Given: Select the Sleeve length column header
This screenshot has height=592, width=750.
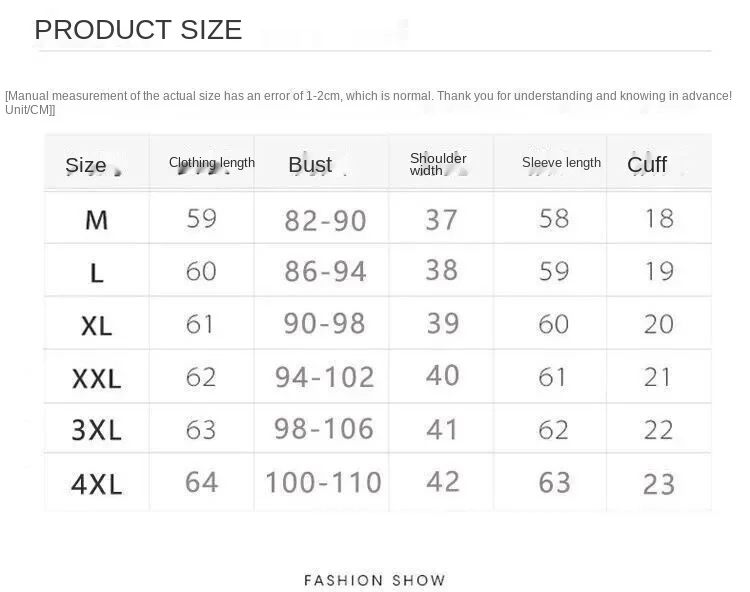Looking at the screenshot, I should tap(561, 163).
